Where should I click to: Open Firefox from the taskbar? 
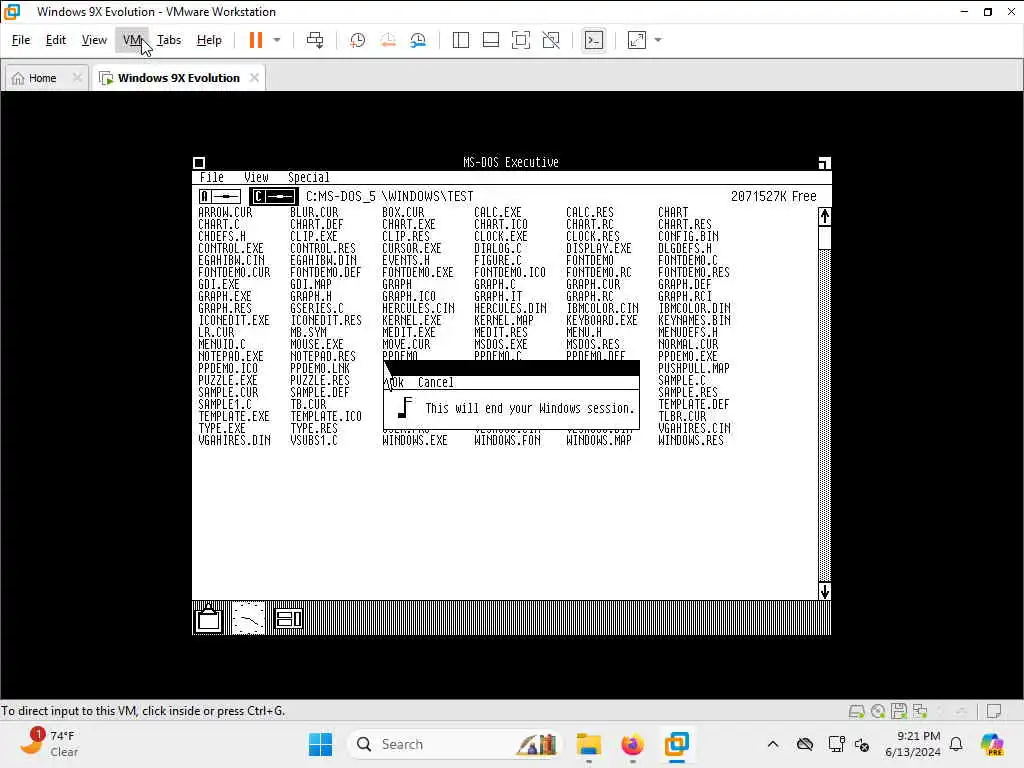point(632,744)
